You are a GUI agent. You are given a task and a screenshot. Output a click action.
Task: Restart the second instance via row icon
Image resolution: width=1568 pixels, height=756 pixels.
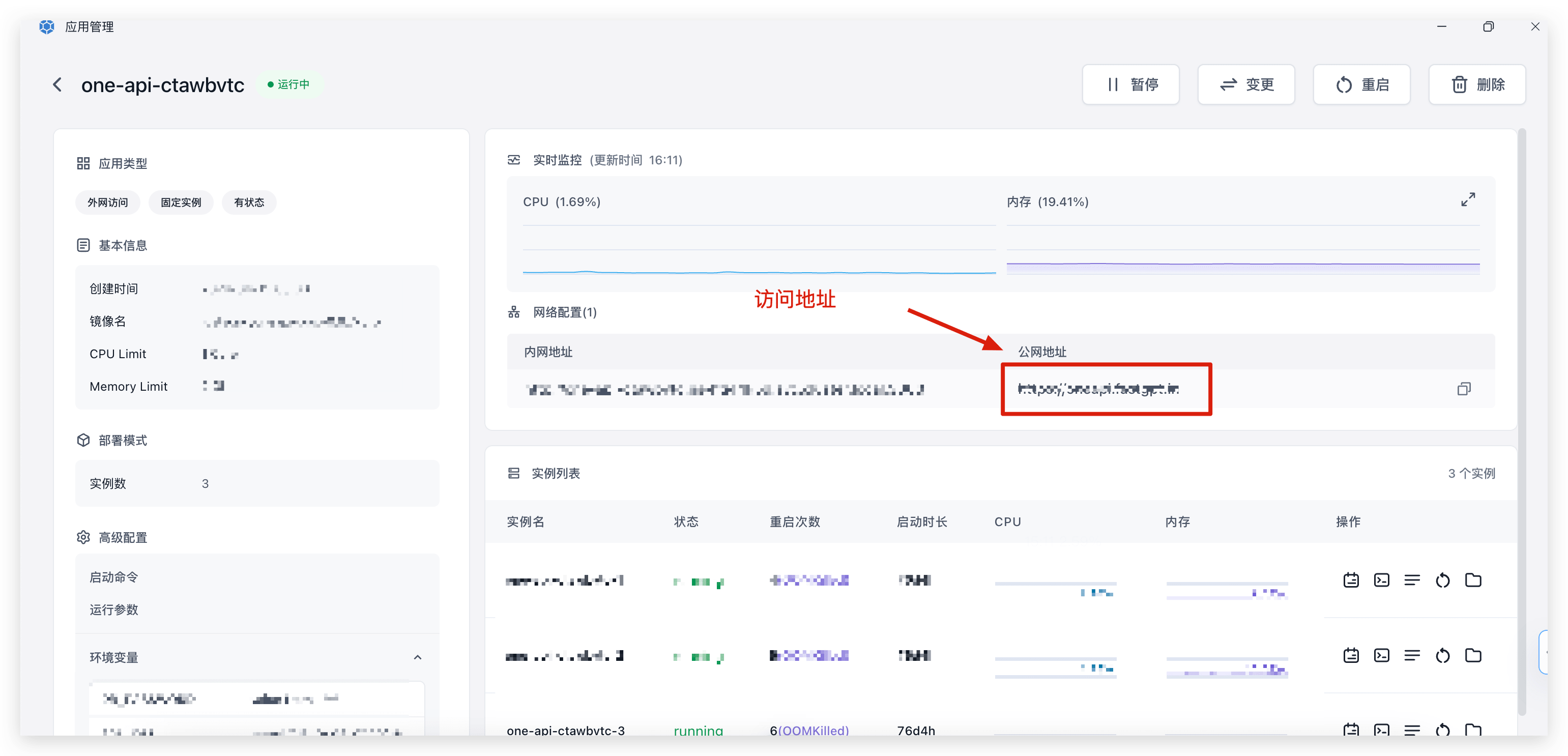[x=1442, y=656]
